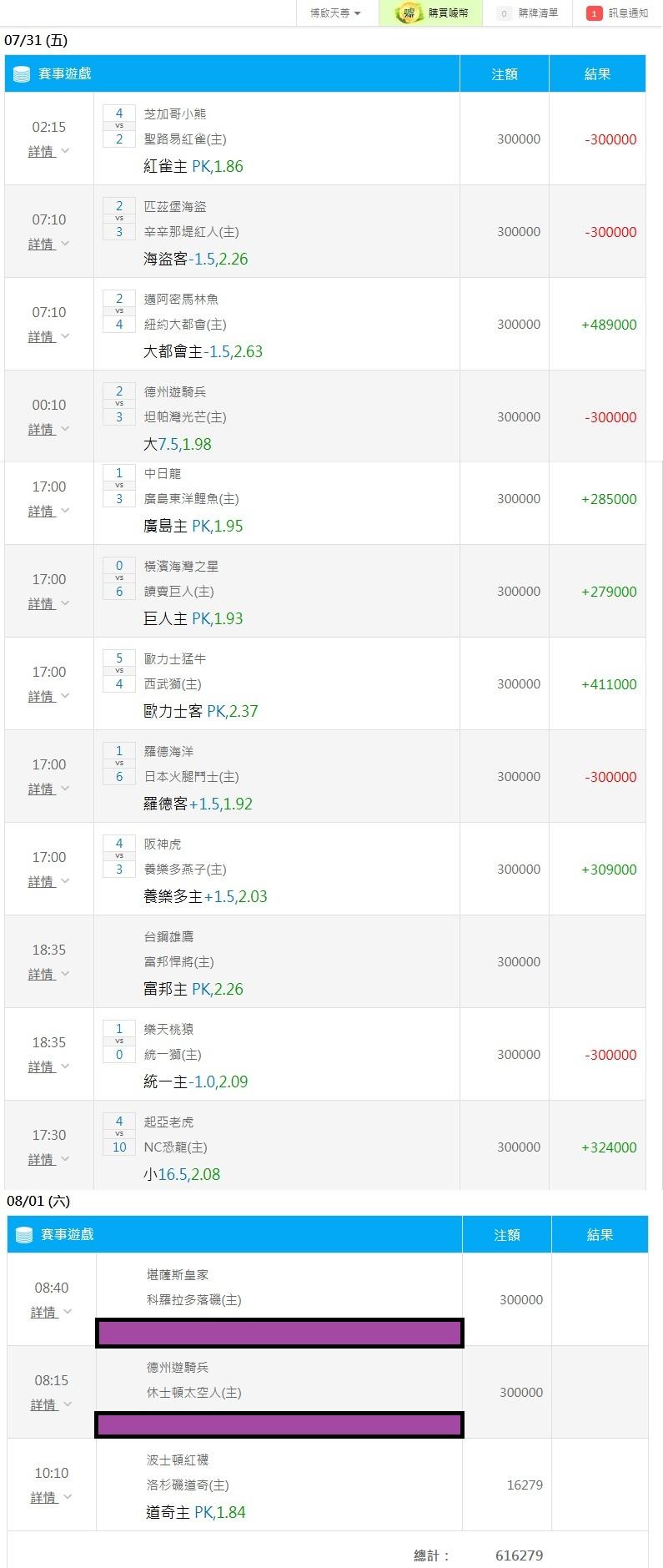Click the coins icon in the 08/01 賽事遊戲 header
The image size is (663, 1568).
tap(24, 1235)
